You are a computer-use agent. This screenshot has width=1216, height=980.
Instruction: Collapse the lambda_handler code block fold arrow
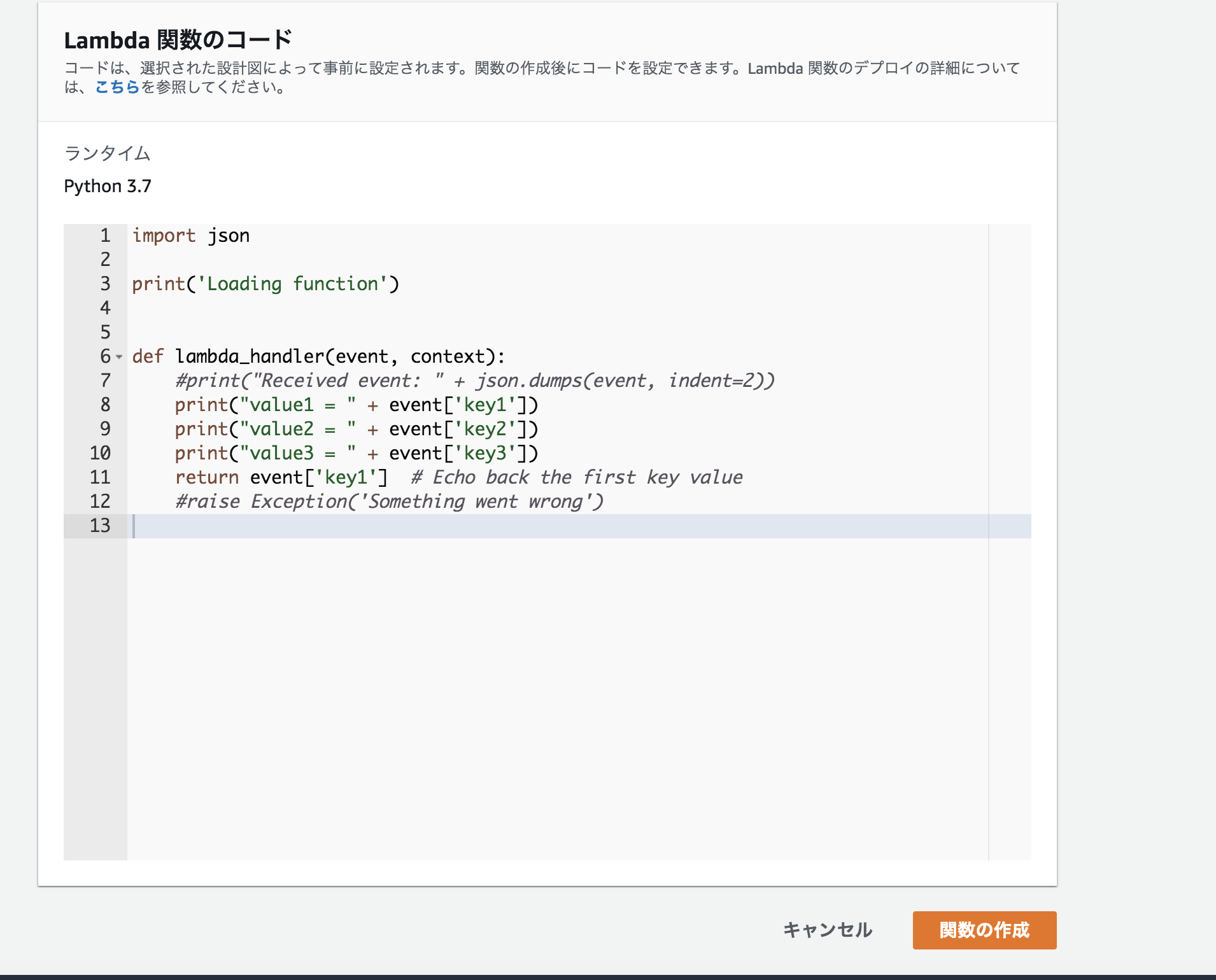pos(120,358)
